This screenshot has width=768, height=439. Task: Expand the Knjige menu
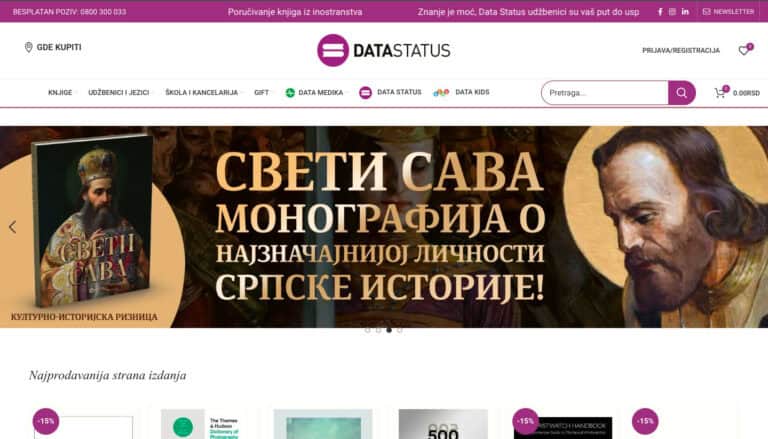(x=60, y=93)
